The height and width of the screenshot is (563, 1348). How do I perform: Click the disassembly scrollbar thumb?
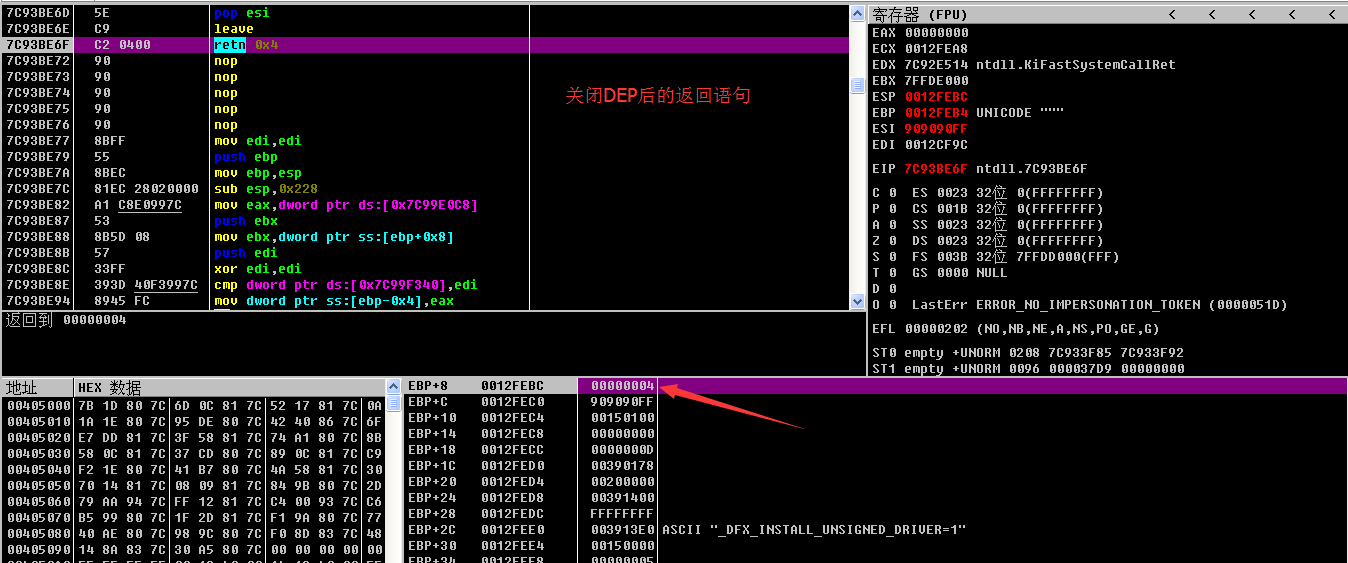(857, 86)
